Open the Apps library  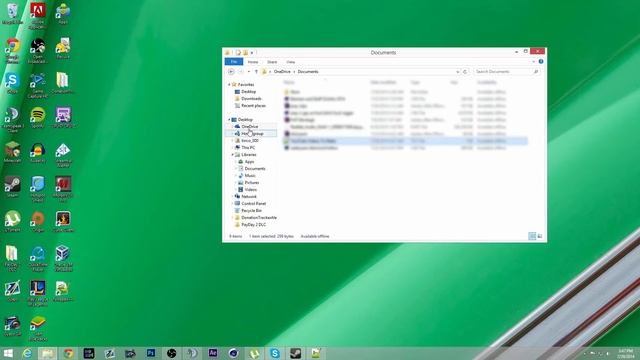[246, 162]
